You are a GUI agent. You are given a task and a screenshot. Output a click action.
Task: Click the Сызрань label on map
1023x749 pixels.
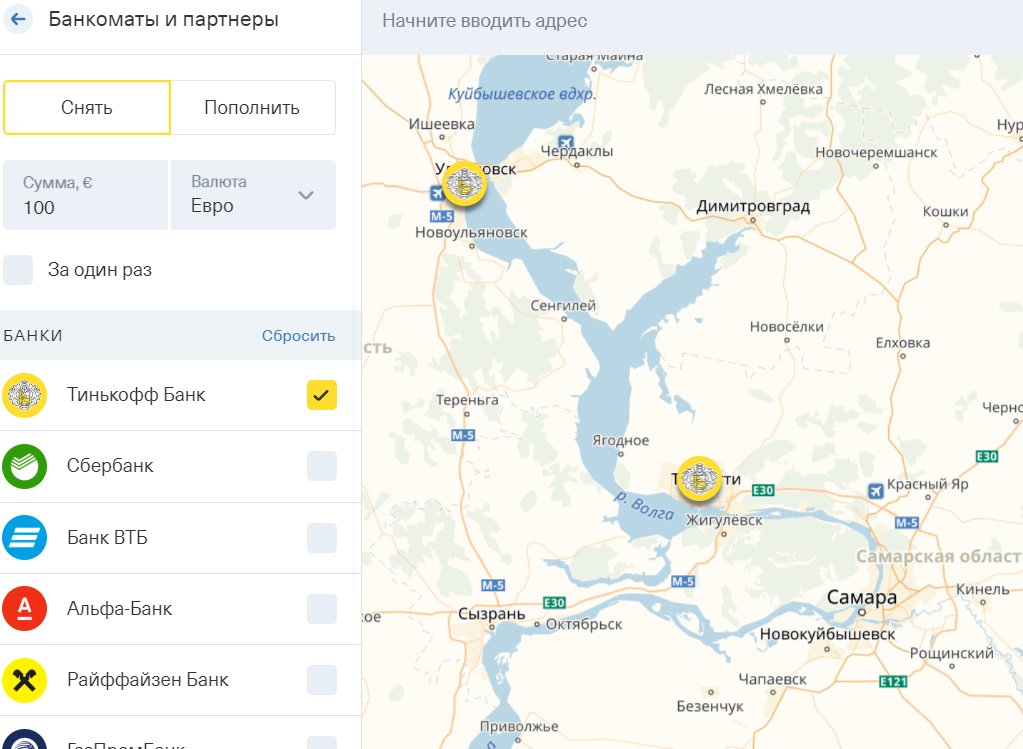coord(491,614)
